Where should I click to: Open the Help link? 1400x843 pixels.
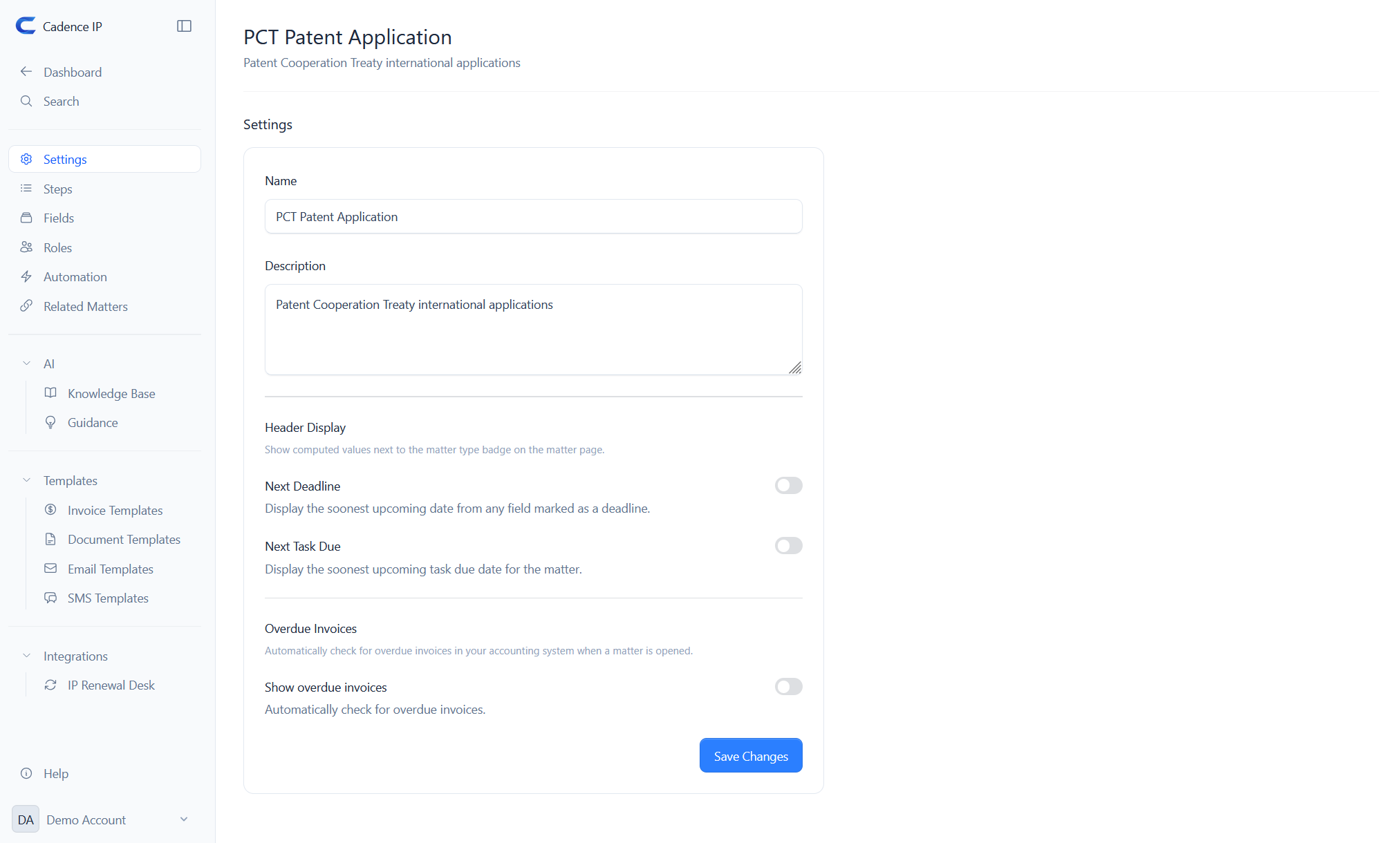[104, 773]
